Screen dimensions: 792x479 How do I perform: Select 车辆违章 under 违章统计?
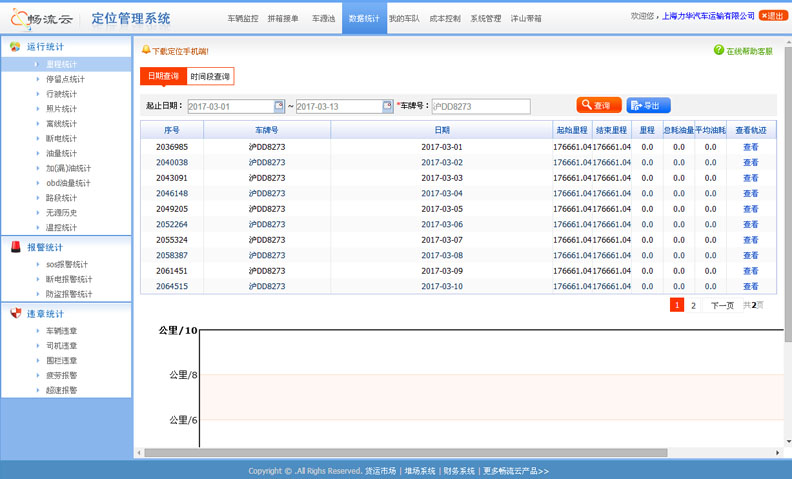pyautogui.click(x=61, y=331)
